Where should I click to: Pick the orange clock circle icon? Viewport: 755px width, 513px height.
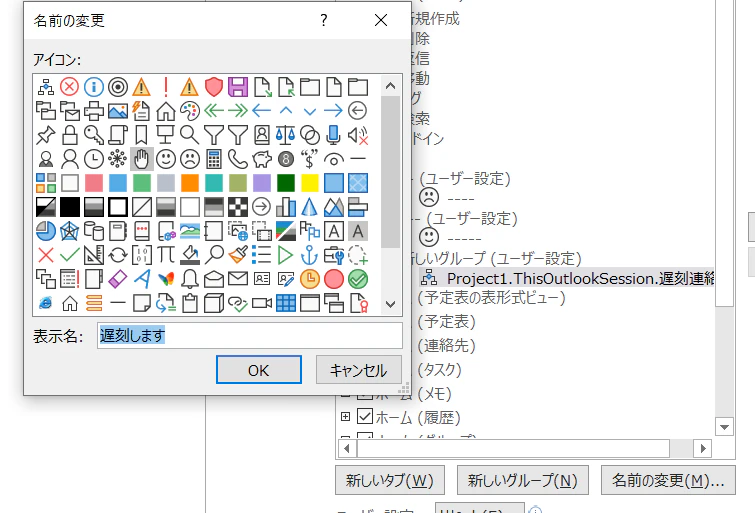point(310,279)
